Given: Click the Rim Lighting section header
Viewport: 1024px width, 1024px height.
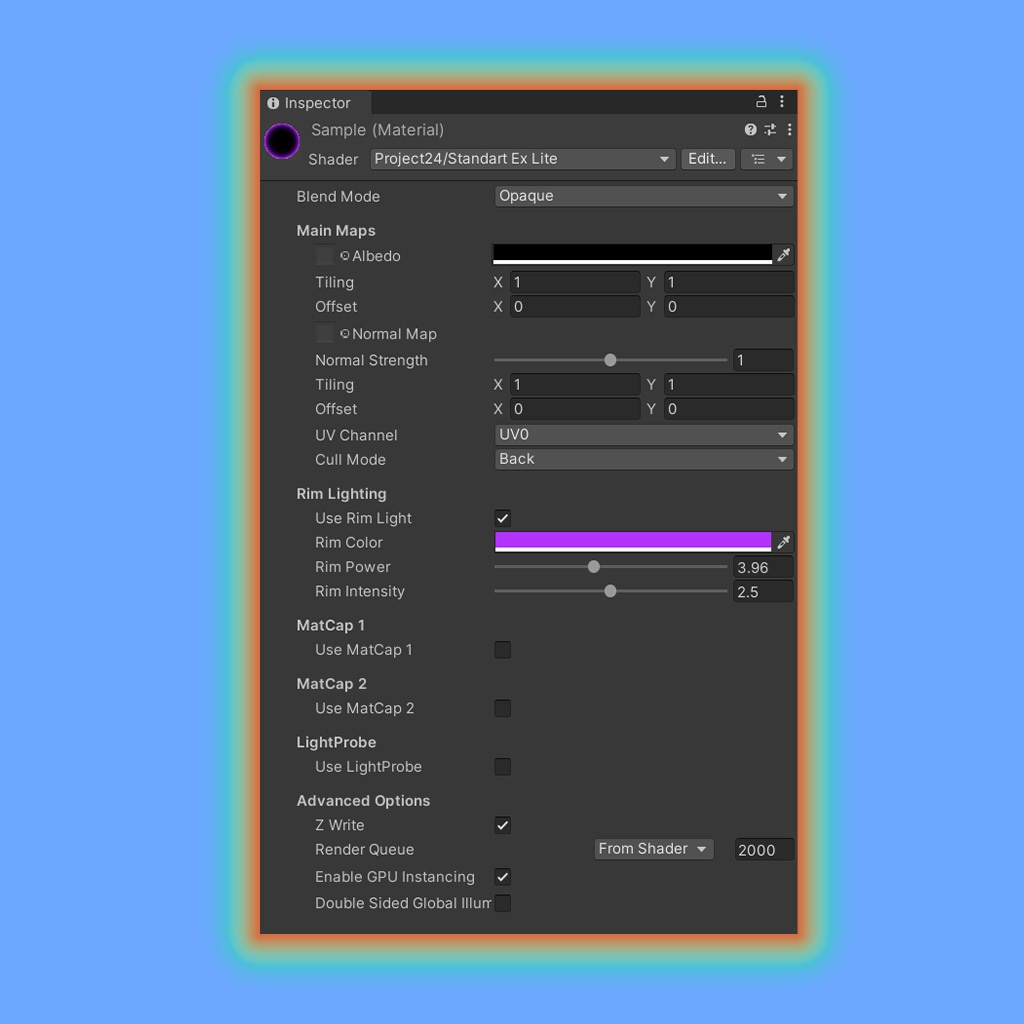Looking at the screenshot, I should click(341, 494).
